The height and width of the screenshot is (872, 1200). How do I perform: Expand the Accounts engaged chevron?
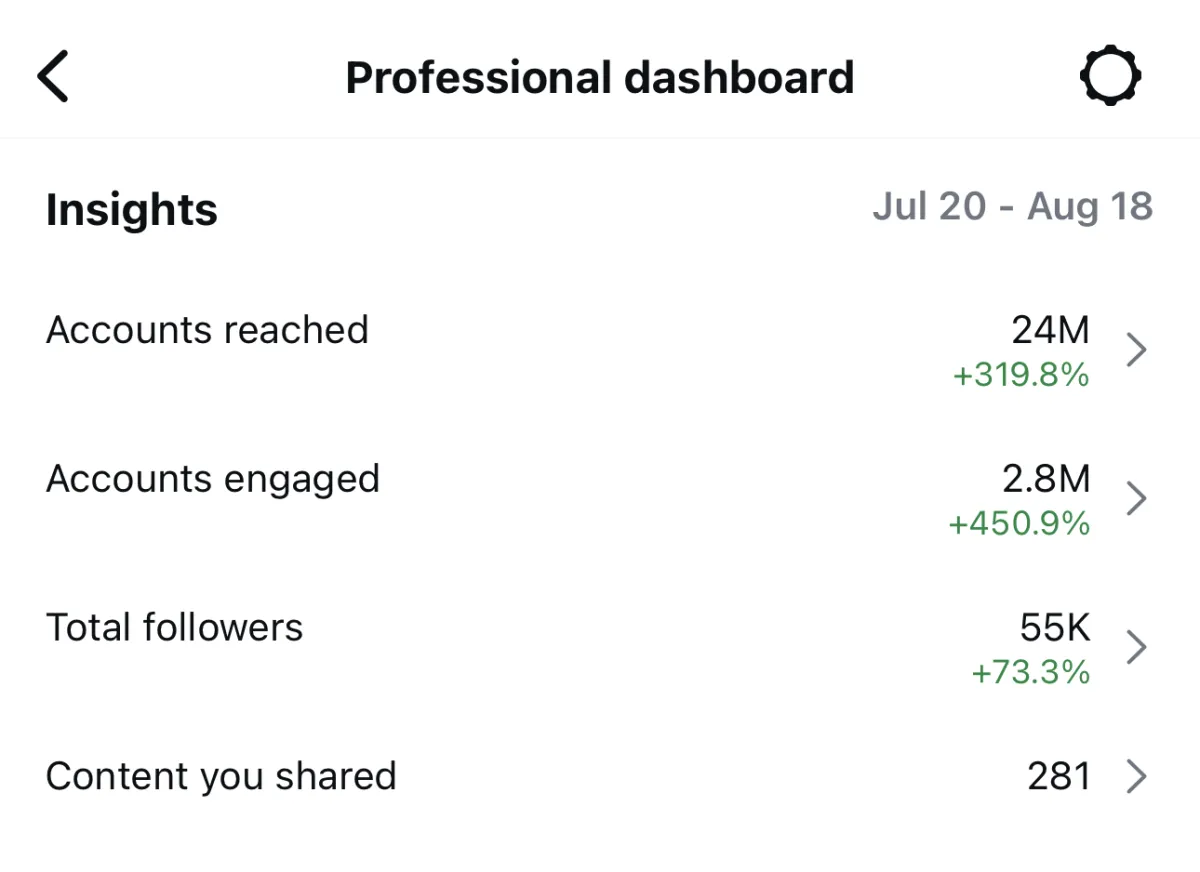pyautogui.click(x=1136, y=498)
